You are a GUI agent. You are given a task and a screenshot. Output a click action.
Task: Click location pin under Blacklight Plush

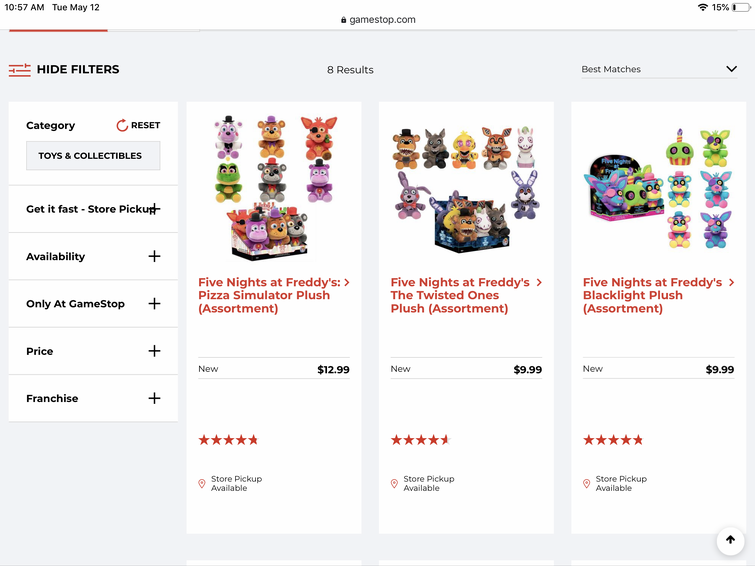[x=586, y=484]
